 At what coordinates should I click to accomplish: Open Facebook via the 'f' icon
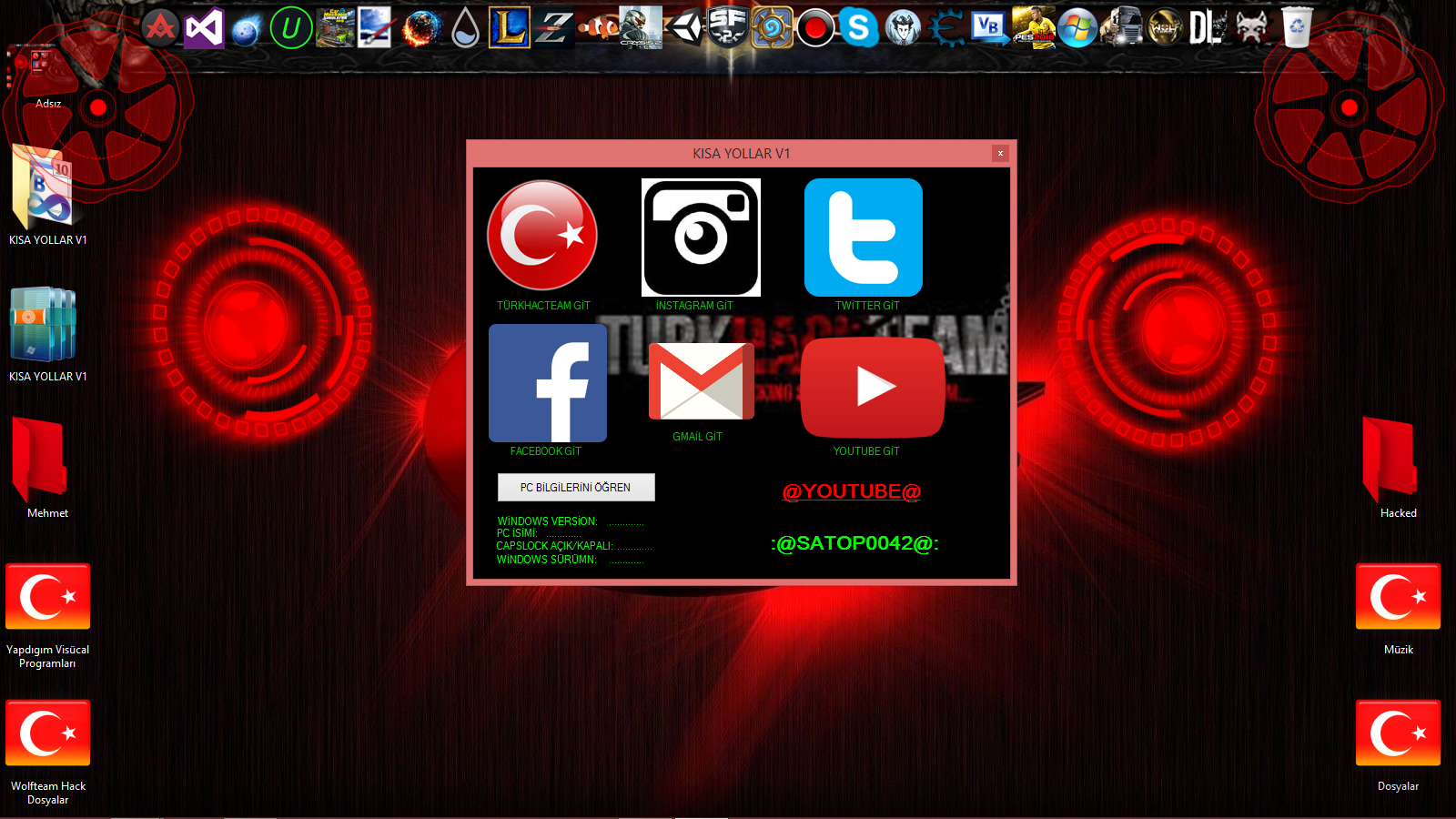(548, 383)
